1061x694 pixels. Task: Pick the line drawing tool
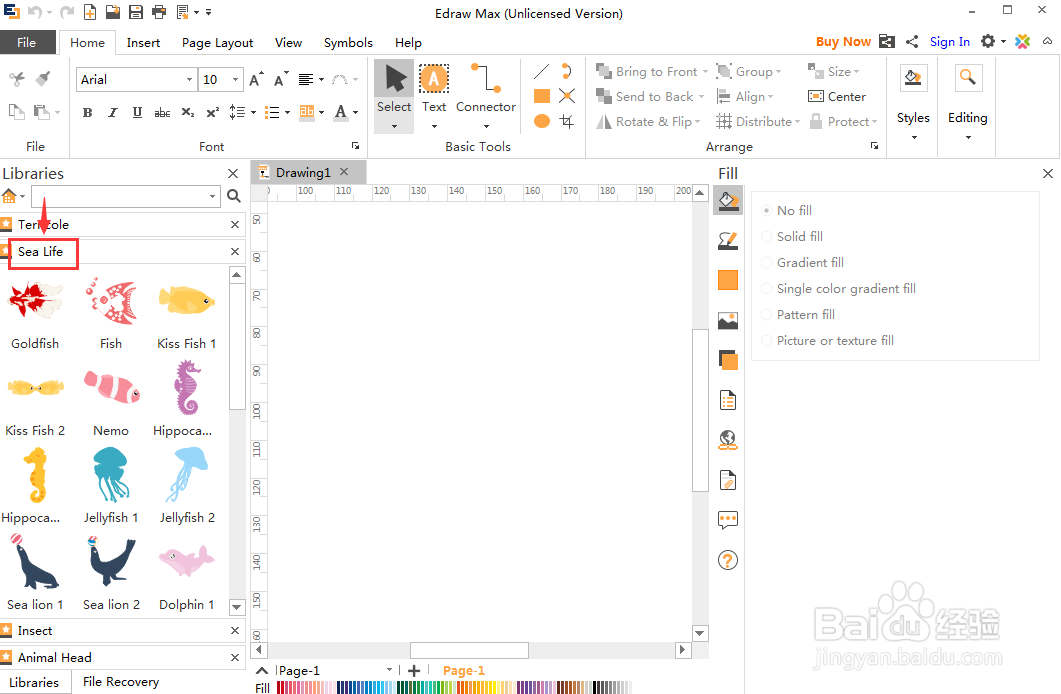pos(541,71)
